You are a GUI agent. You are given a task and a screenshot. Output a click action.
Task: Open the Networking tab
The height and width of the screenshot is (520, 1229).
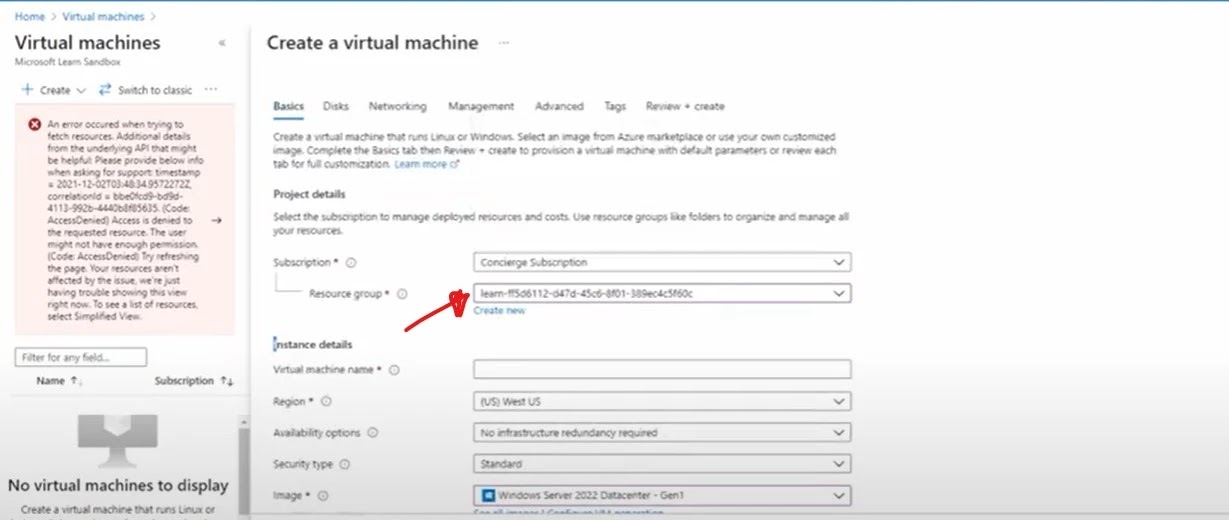point(397,106)
